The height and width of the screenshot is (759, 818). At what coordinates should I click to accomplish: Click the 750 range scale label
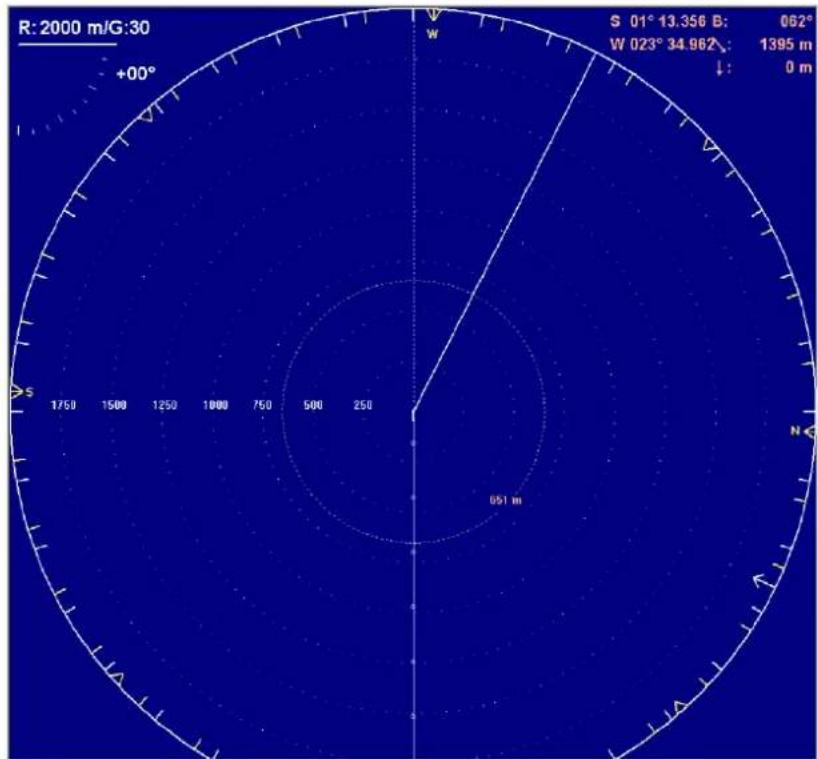pos(262,405)
